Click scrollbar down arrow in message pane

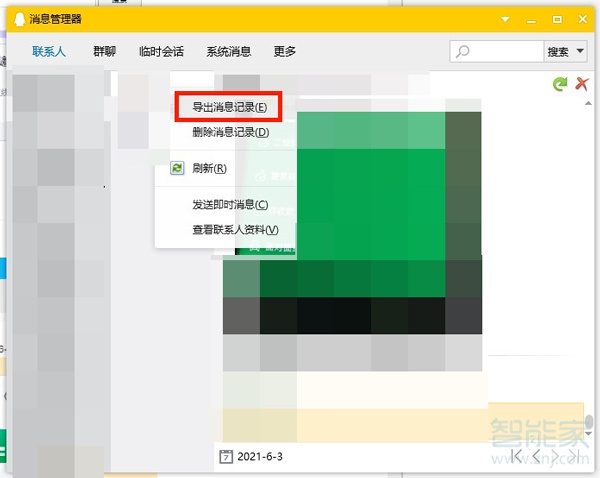588,434
